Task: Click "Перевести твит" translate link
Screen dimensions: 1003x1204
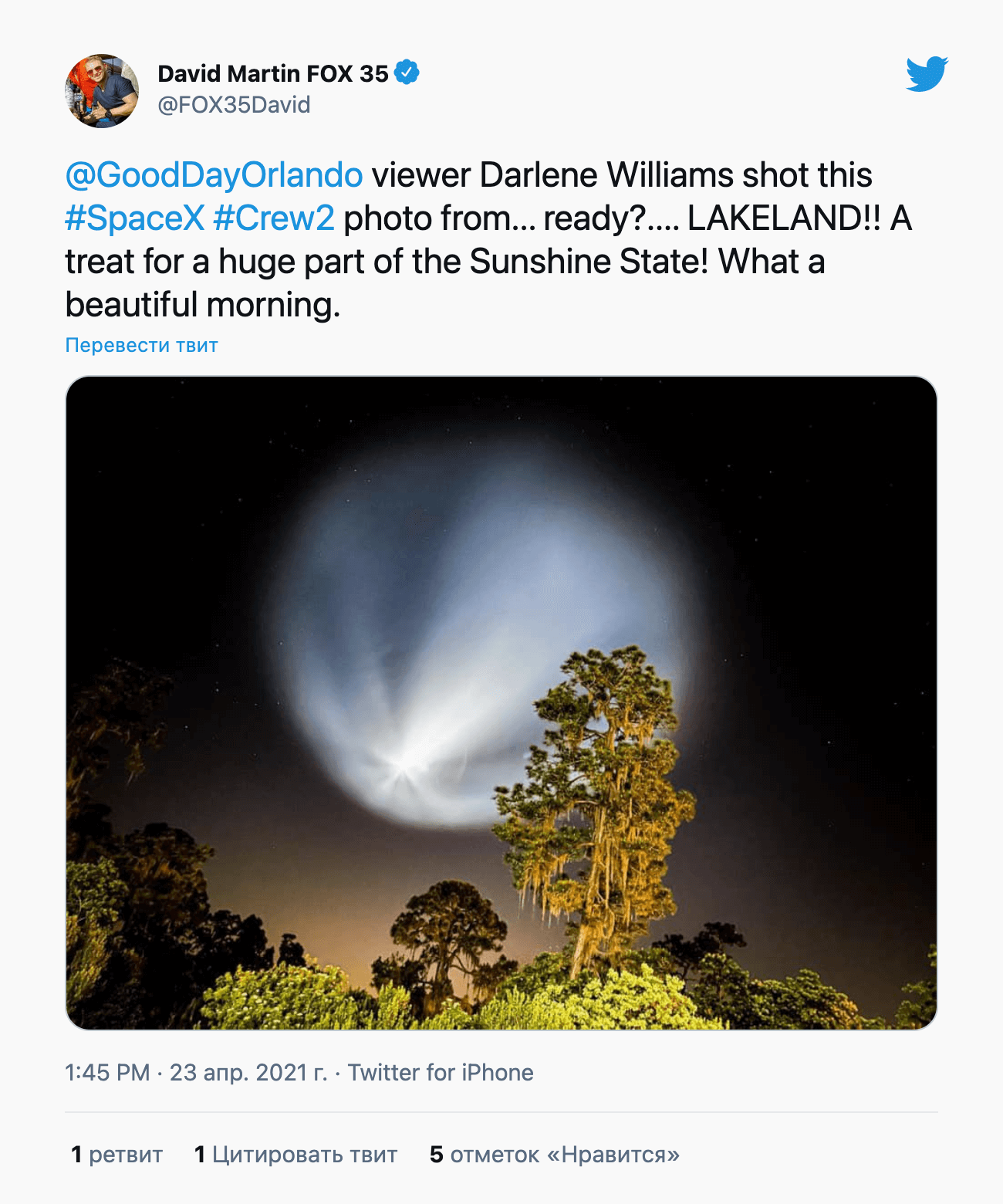Action: [x=141, y=345]
